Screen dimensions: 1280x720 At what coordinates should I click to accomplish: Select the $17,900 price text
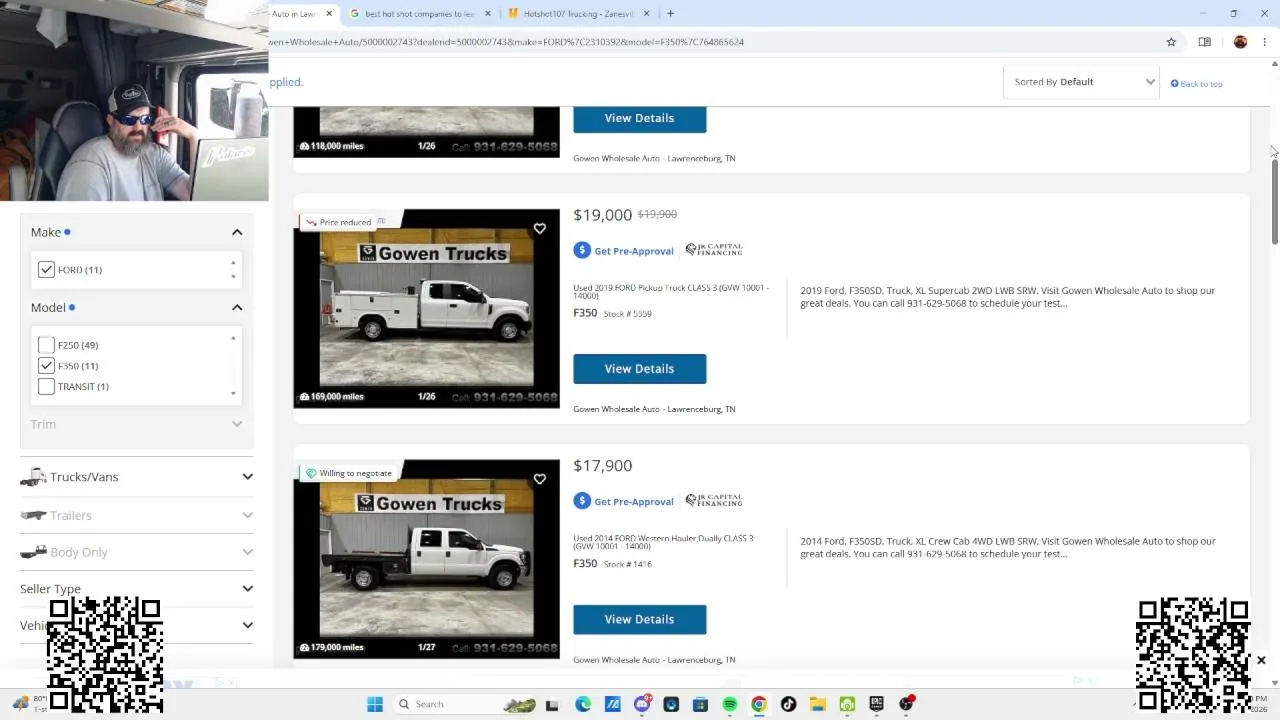pyautogui.click(x=603, y=466)
